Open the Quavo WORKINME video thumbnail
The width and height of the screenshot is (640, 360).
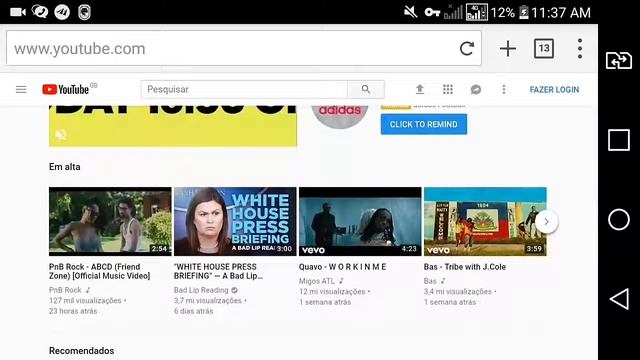360,222
